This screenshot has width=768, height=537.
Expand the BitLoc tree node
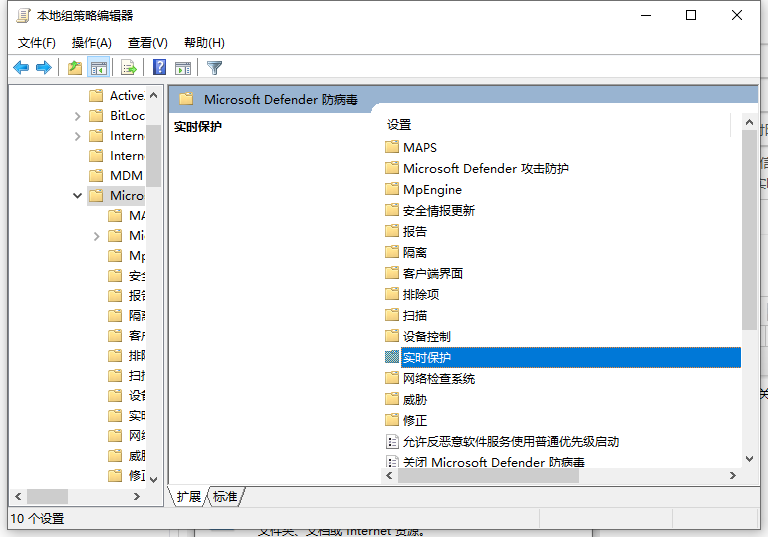(x=77, y=116)
